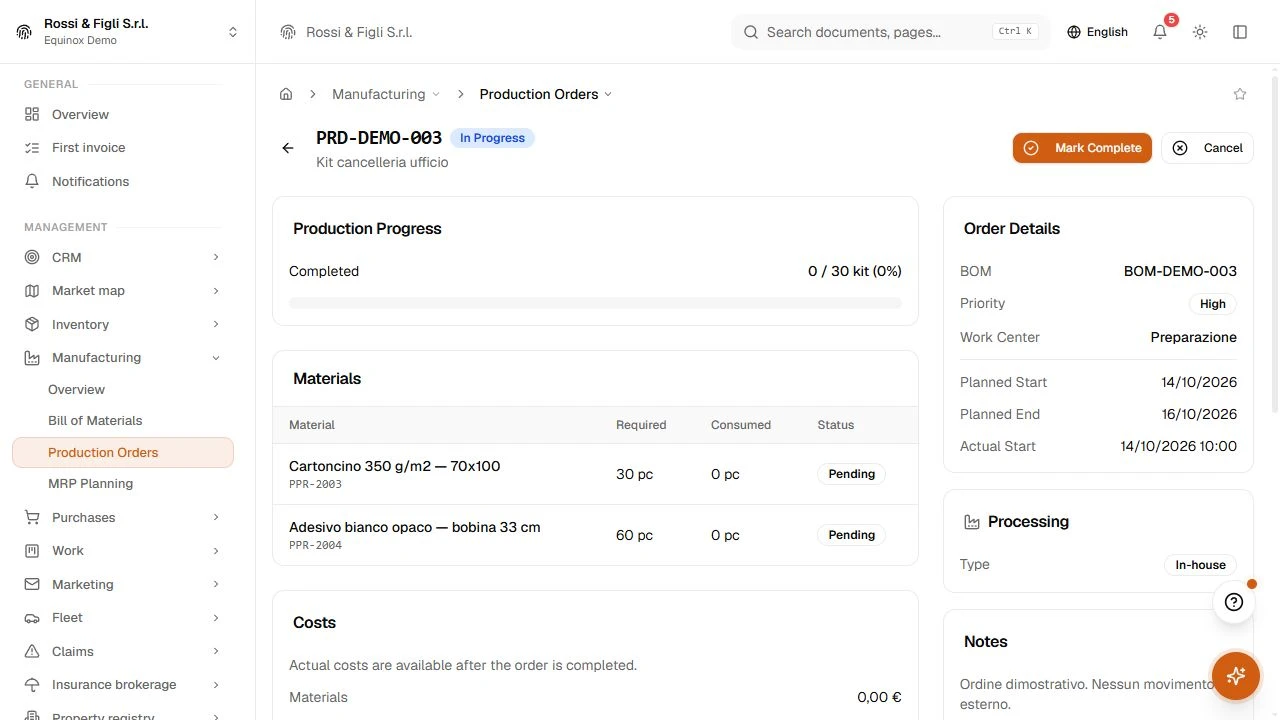
Task: Click the Inventory box icon
Action: (x=32, y=324)
